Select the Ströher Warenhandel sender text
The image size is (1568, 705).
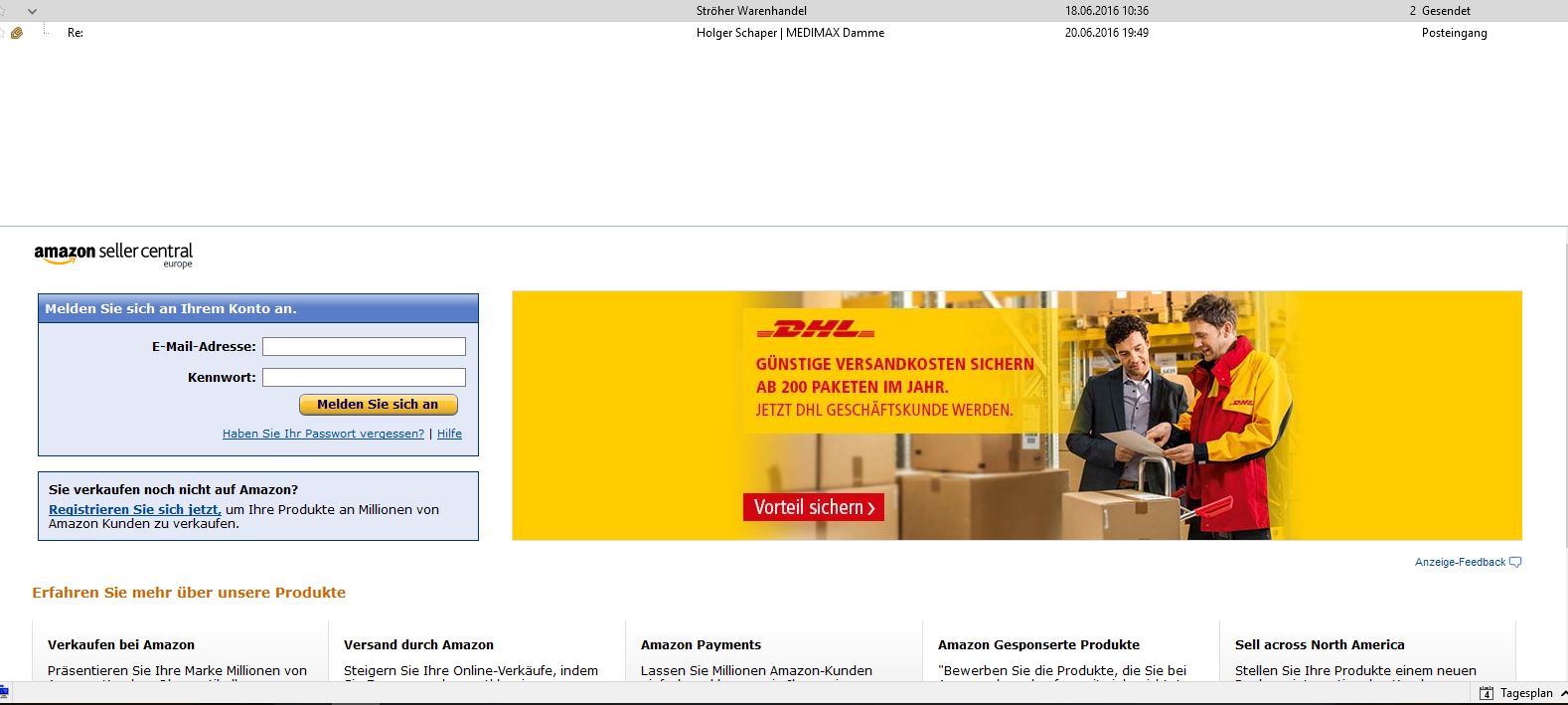click(751, 11)
